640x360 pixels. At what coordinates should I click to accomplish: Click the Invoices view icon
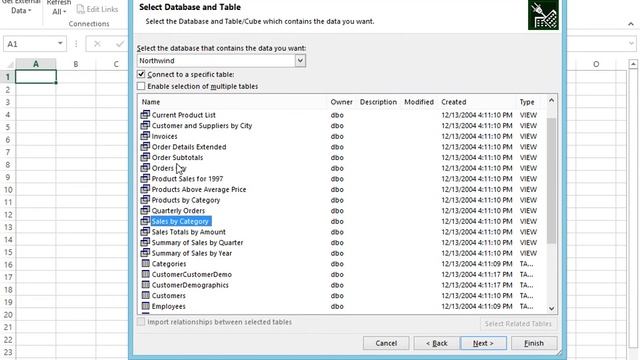145,136
